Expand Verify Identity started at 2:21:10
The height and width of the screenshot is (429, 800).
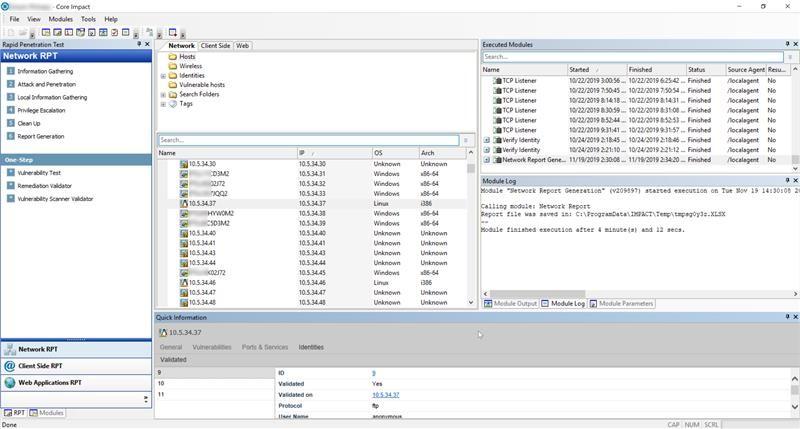[487, 150]
